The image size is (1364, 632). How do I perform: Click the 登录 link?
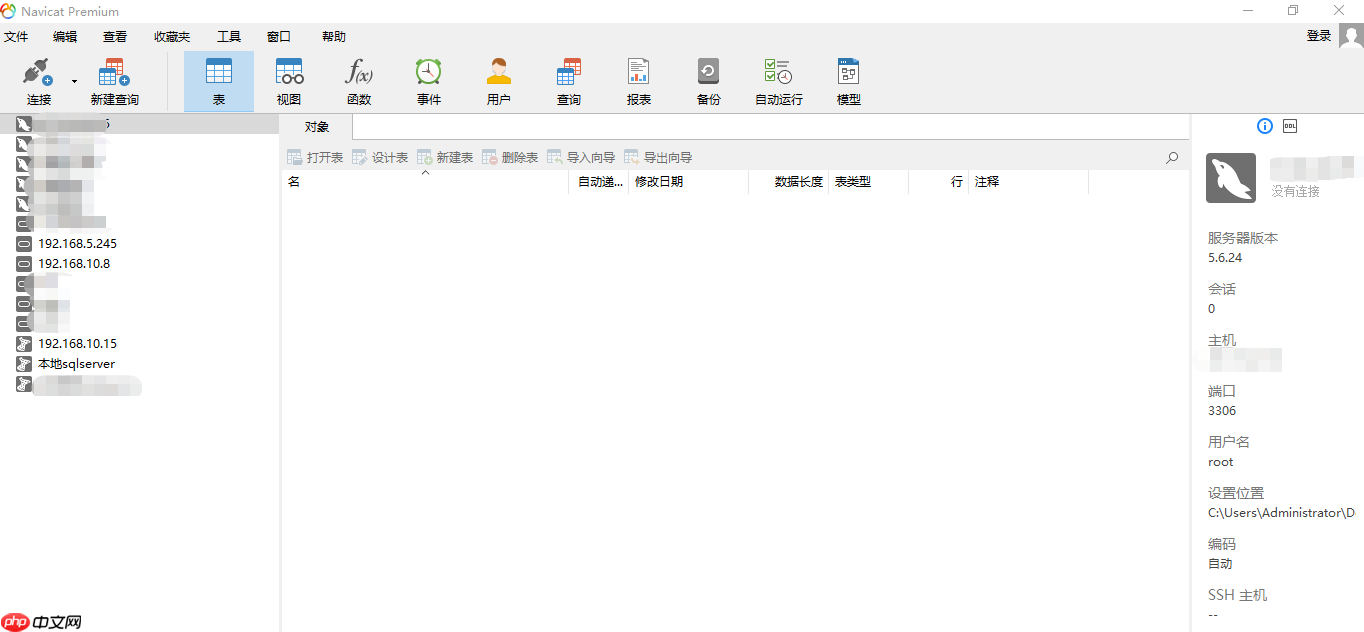coord(1318,34)
